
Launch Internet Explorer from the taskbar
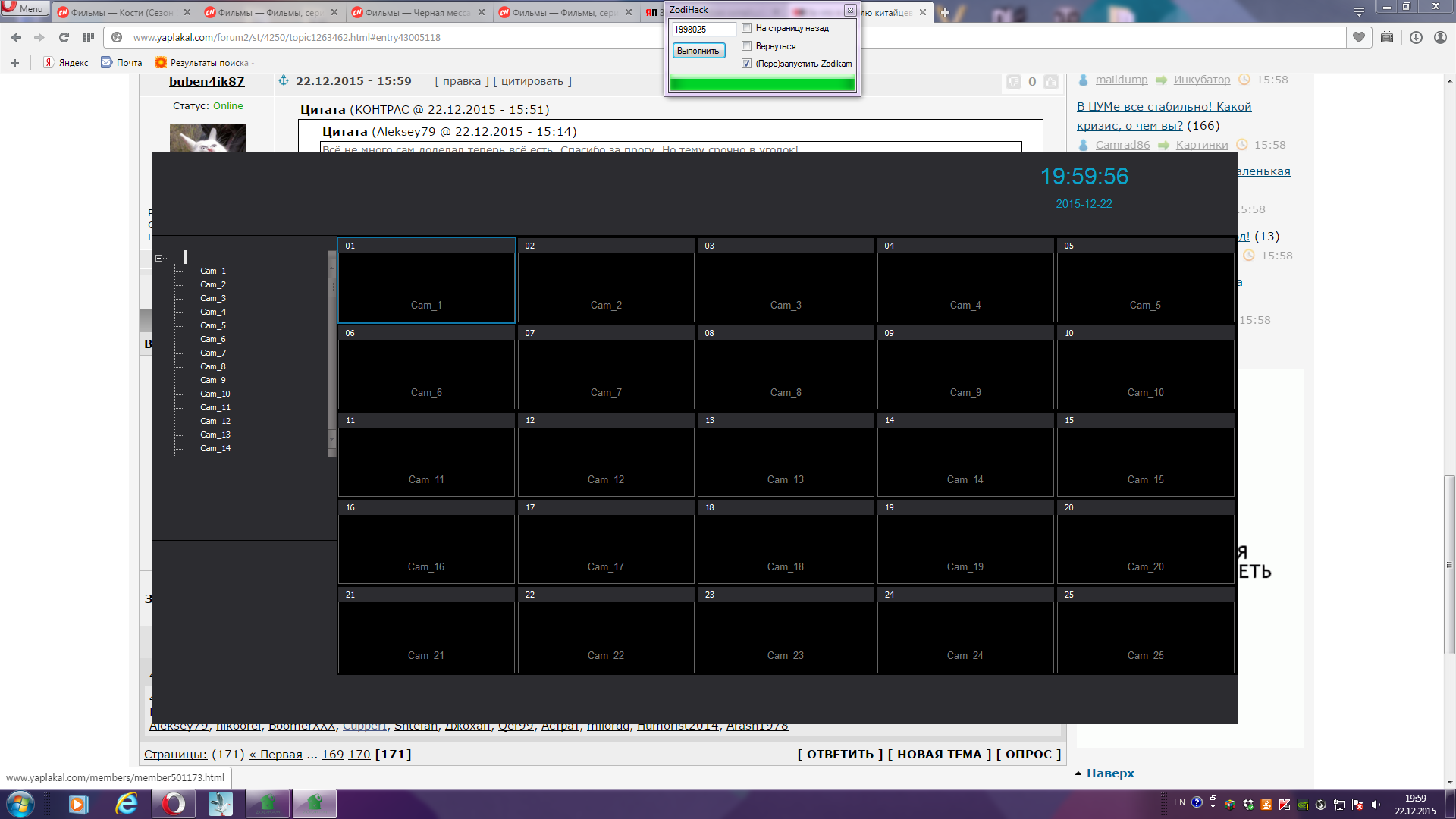[x=126, y=804]
